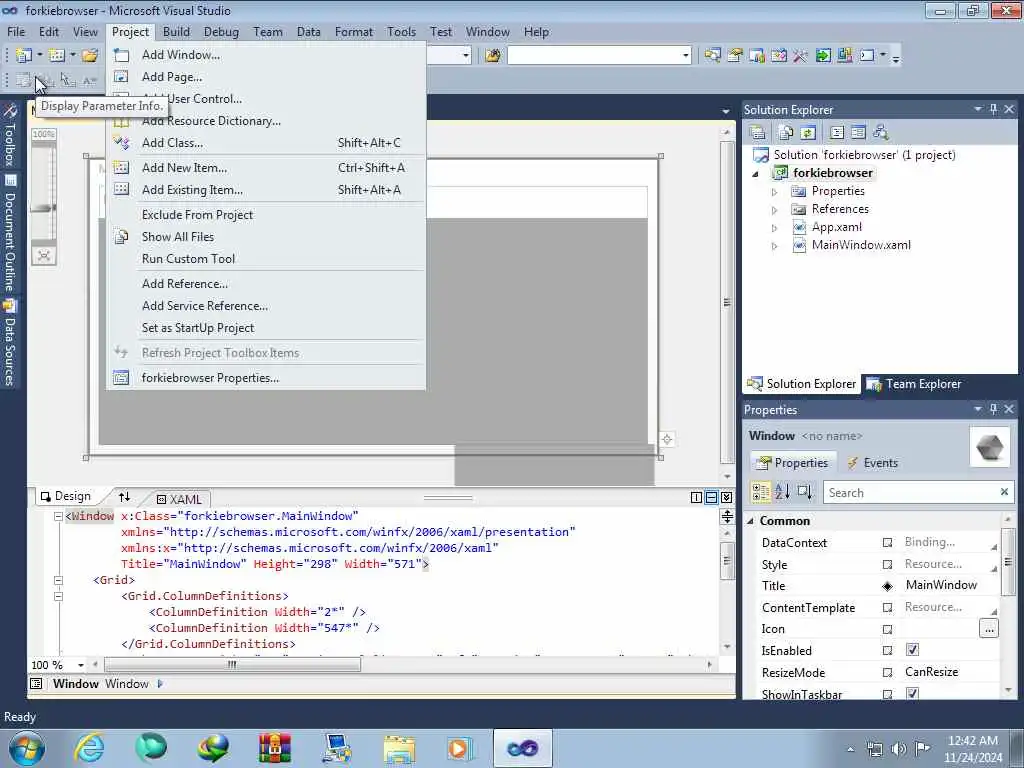
Task: Sort properties alphabetically with A-Z icon
Action: click(x=783, y=492)
